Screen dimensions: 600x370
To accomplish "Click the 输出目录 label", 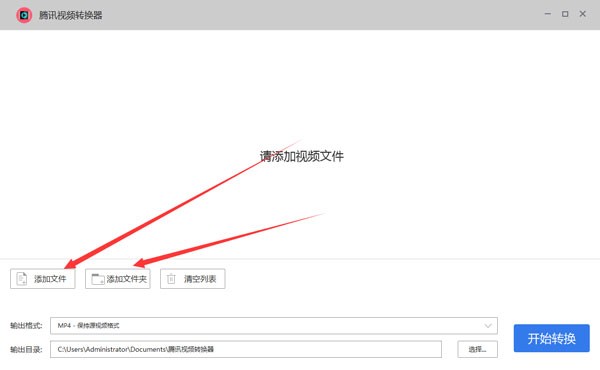I will 26,349.
